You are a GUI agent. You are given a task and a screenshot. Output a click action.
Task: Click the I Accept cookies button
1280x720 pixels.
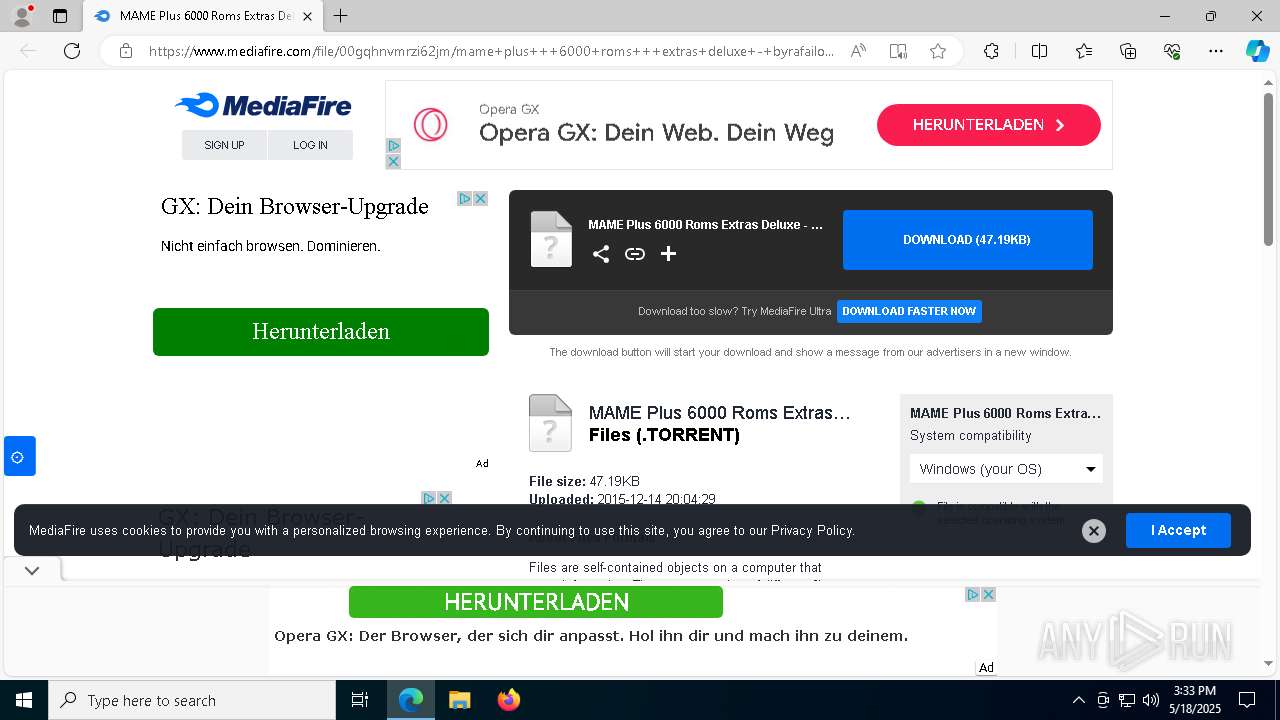coord(1178,530)
